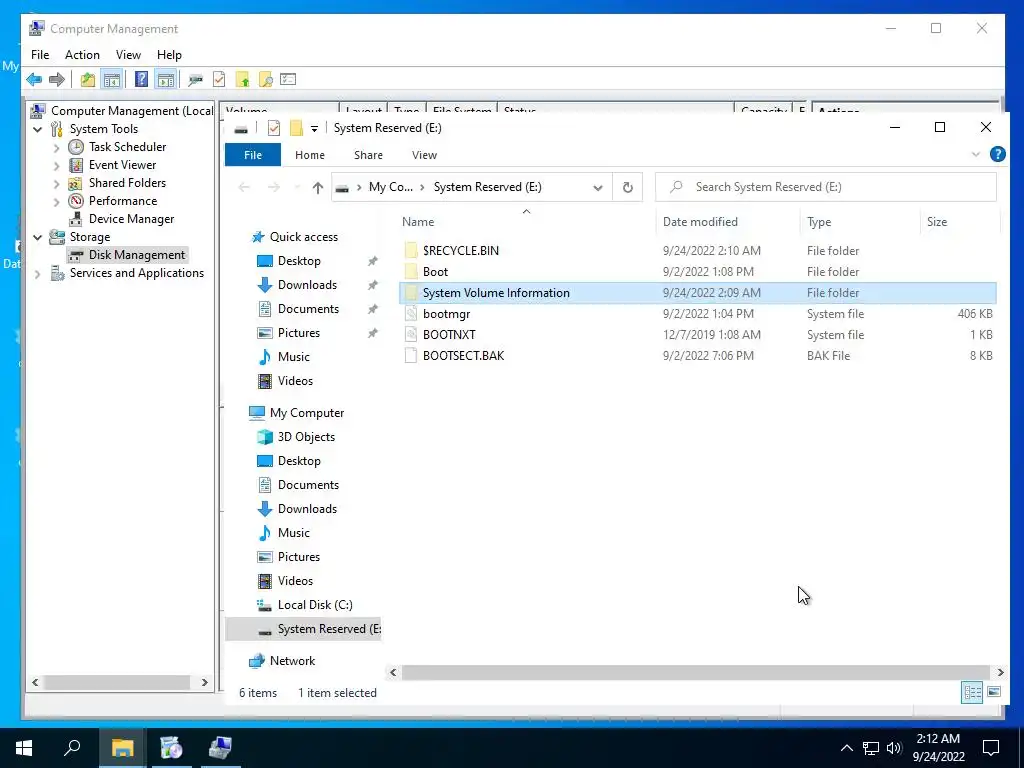The width and height of the screenshot is (1024, 768).
Task: Open Local Disk (C:) in navigation pane
Action: pos(315,605)
